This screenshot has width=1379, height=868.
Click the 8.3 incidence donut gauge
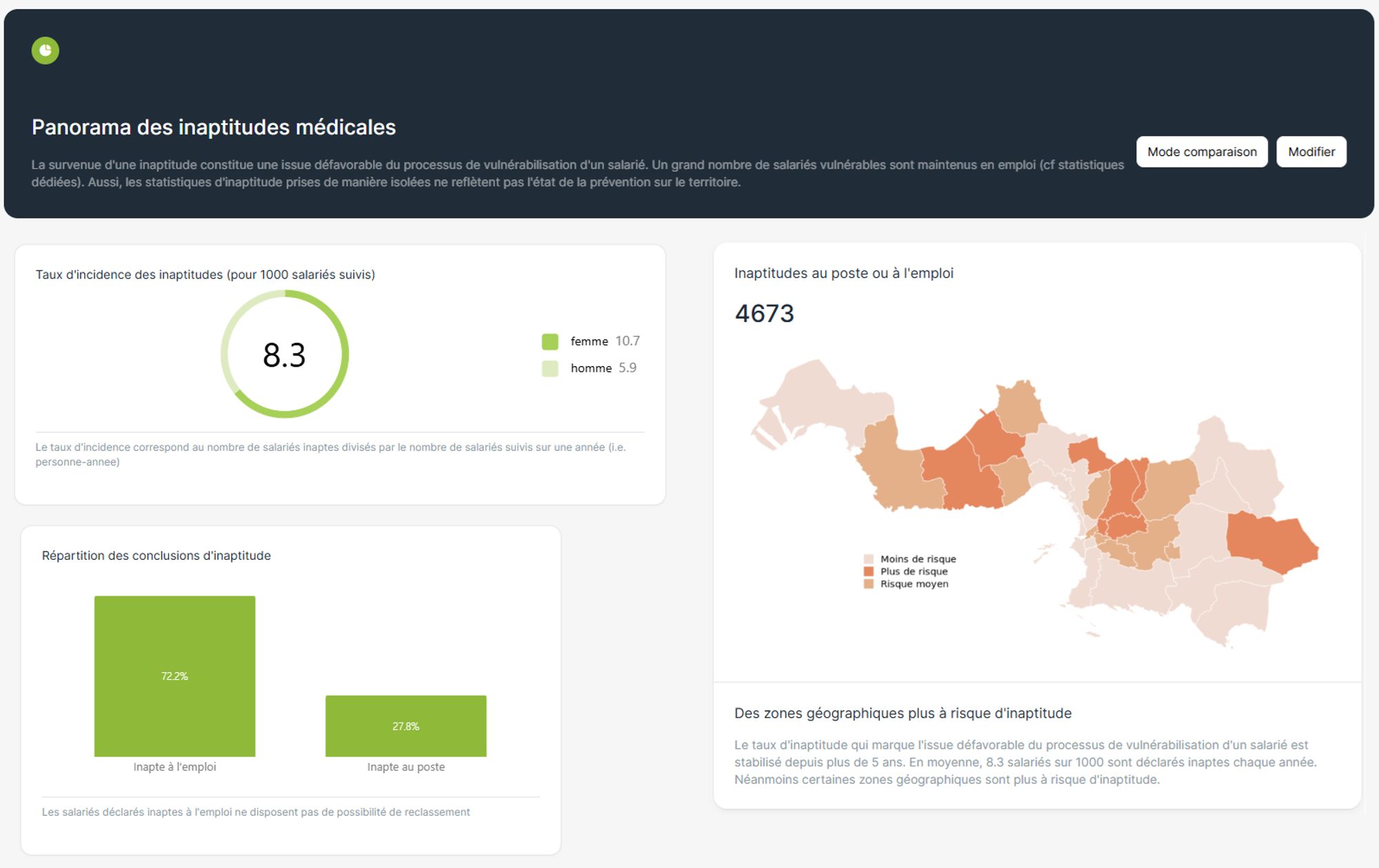(x=285, y=354)
